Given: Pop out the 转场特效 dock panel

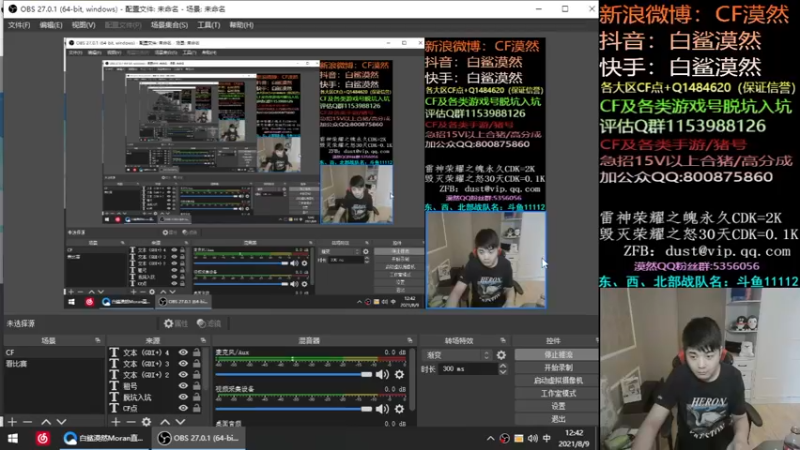Looking at the screenshot, I should coord(503,340).
